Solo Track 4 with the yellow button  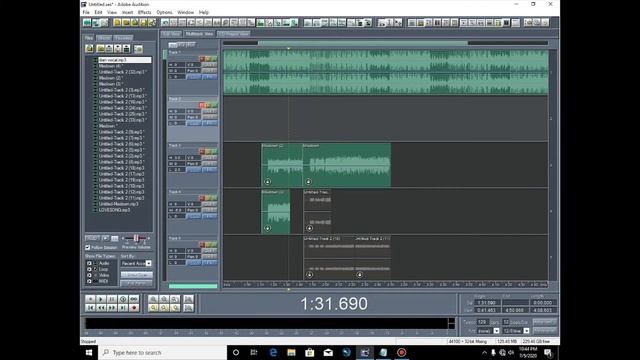click(x=208, y=198)
